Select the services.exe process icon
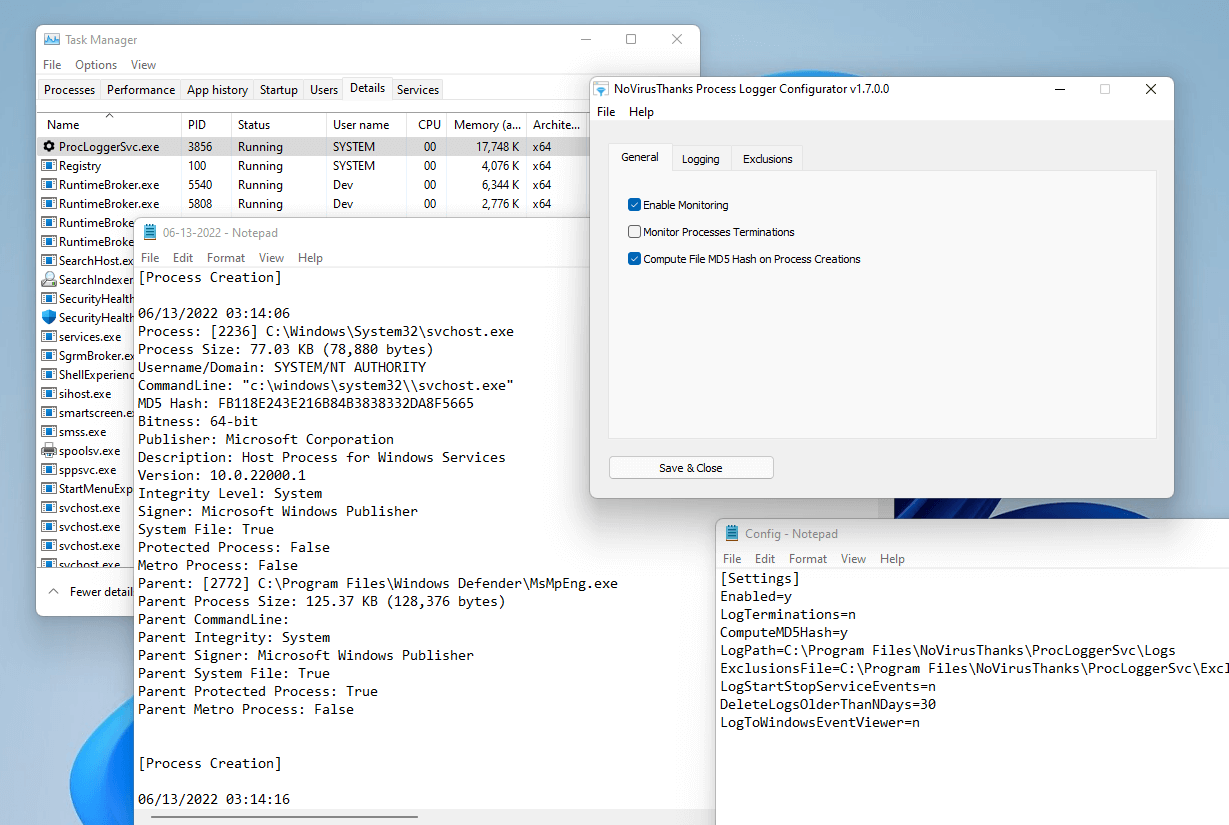The height and width of the screenshot is (825, 1229). 49,337
